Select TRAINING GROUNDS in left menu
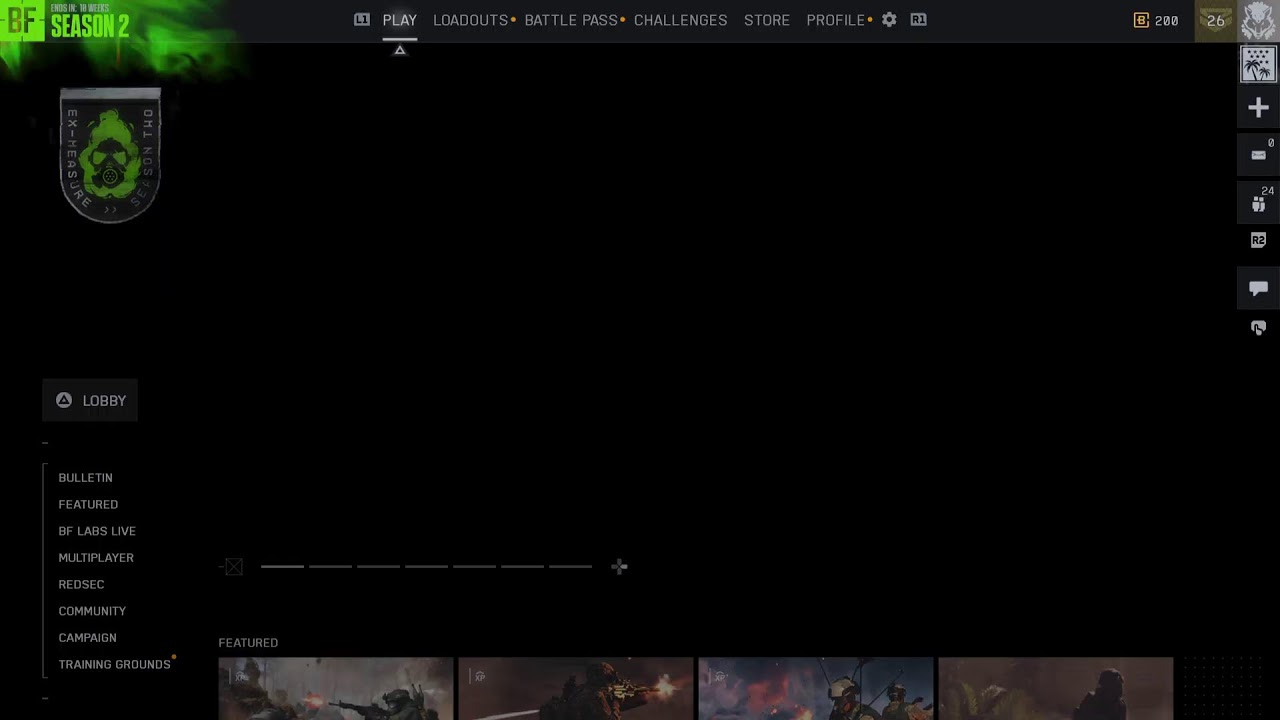This screenshot has height=720, width=1280. 114,664
